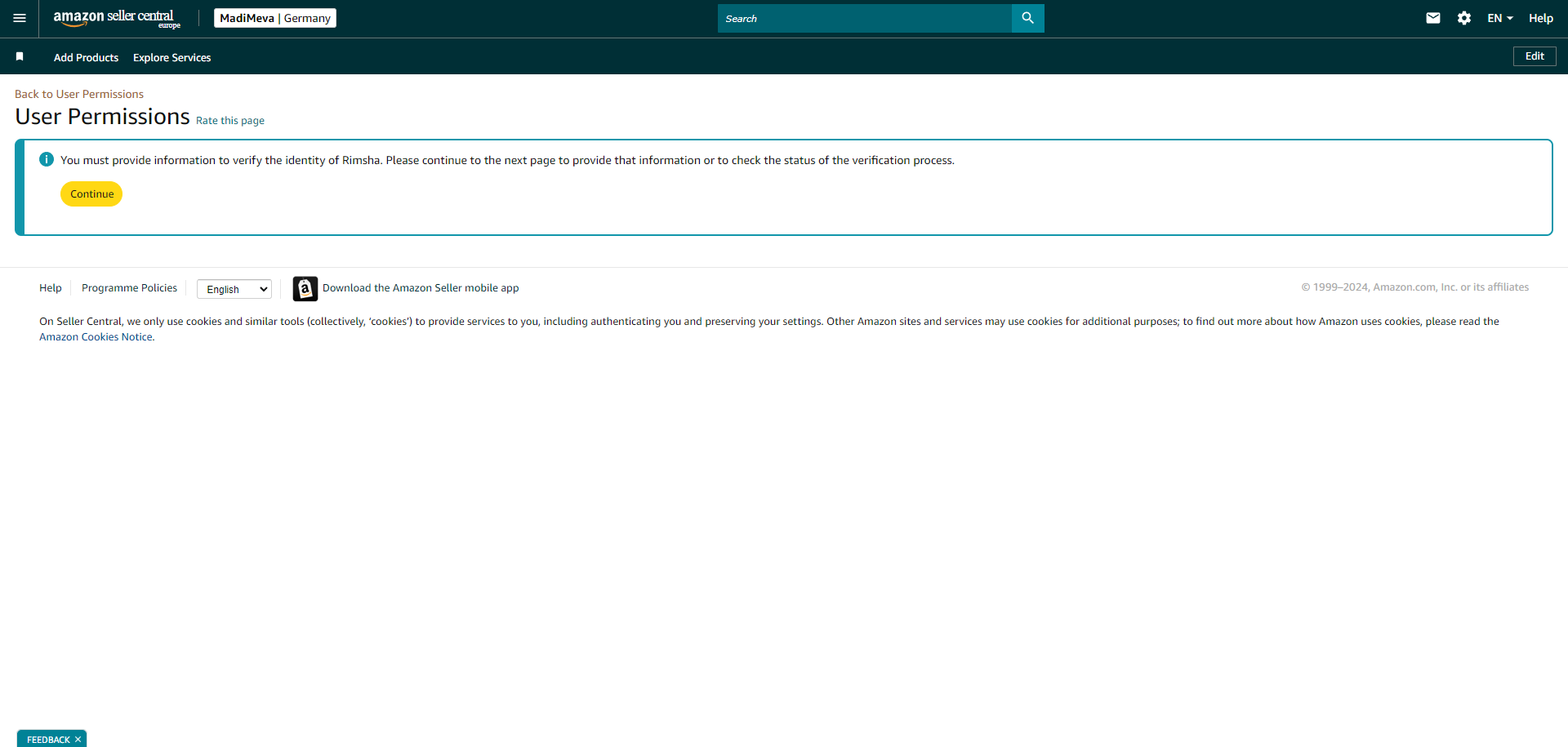Screen dimensions: 1568x747
Task: Expand the English language select box
Action: 234,289
